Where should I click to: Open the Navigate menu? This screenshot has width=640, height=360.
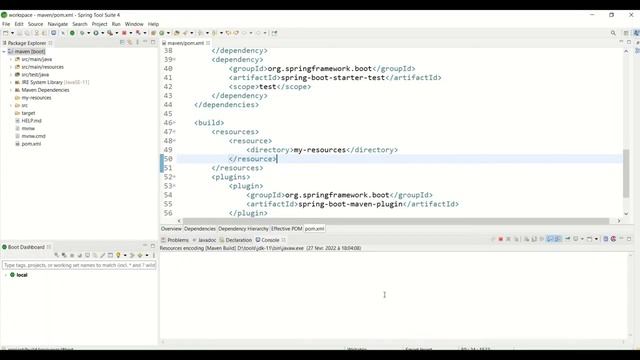tap(58, 24)
